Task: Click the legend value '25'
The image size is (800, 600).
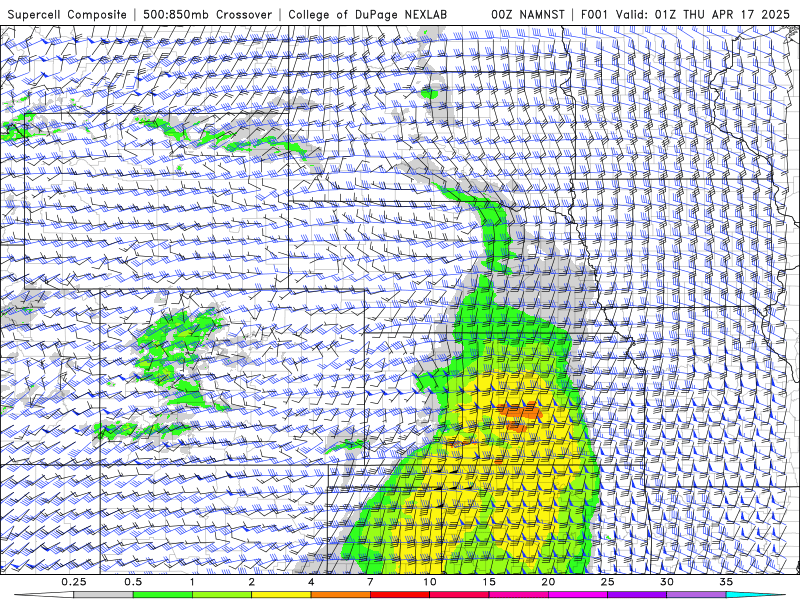Action: point(607,582)
